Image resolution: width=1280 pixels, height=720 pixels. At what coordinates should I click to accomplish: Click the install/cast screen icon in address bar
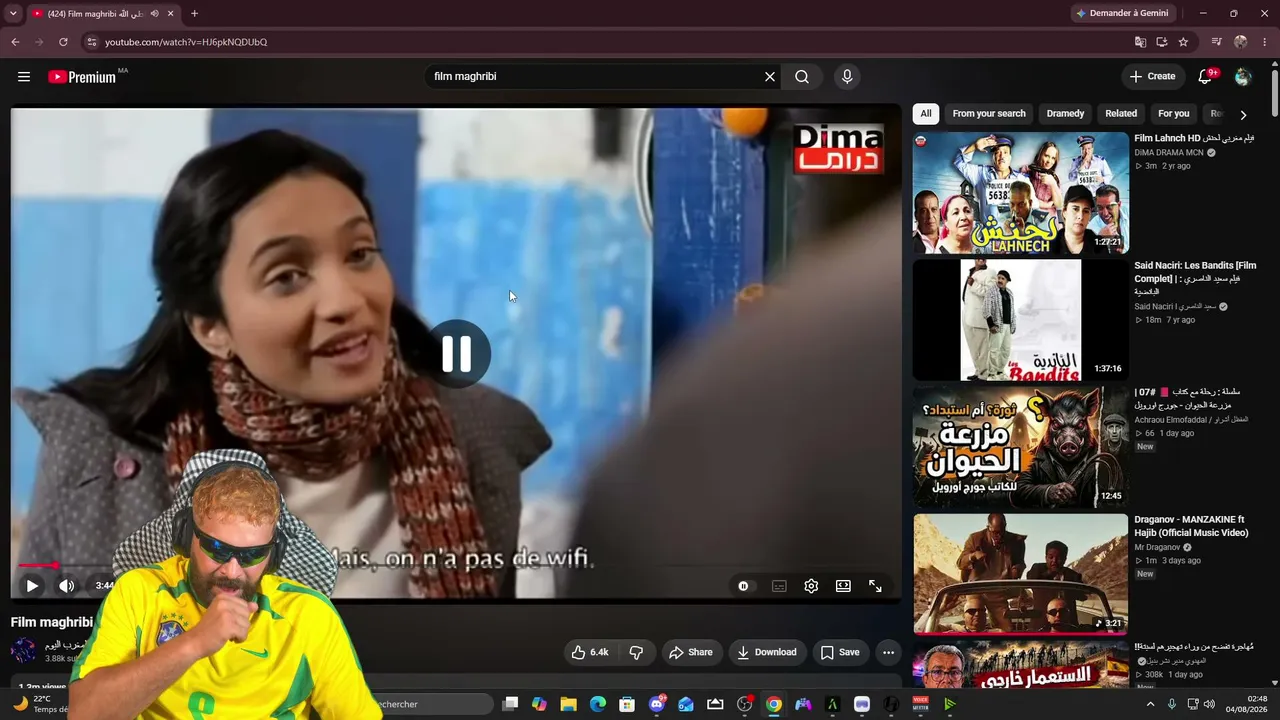[x=1162, y=42]
